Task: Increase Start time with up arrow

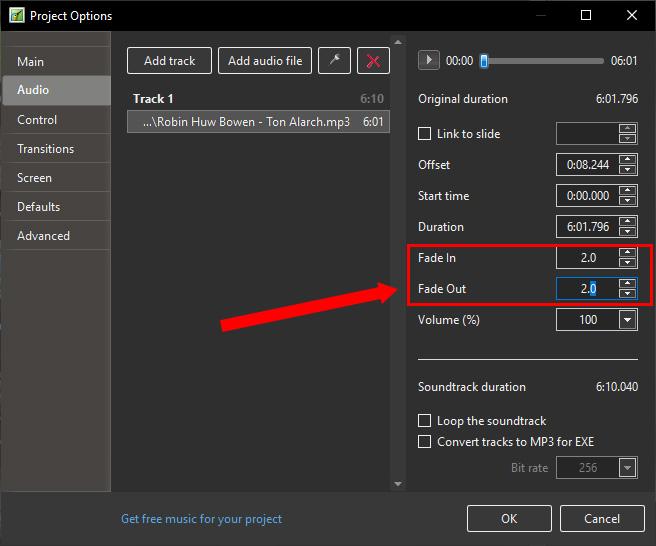Action: tap(627, 190)
